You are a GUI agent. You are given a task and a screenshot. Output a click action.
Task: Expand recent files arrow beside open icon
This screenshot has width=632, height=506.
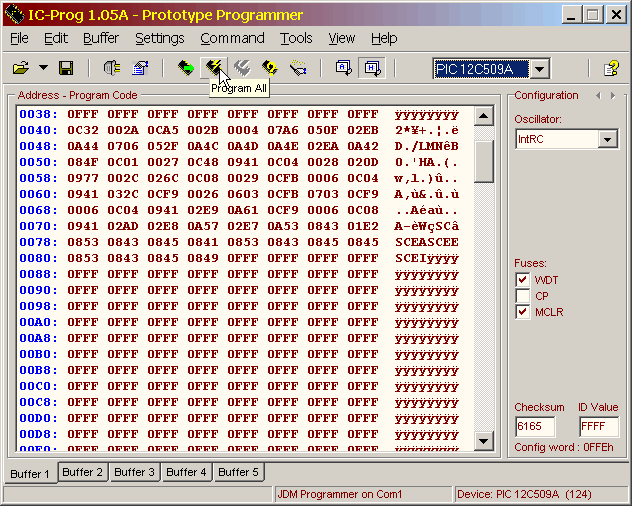click(x=43, y=68)
